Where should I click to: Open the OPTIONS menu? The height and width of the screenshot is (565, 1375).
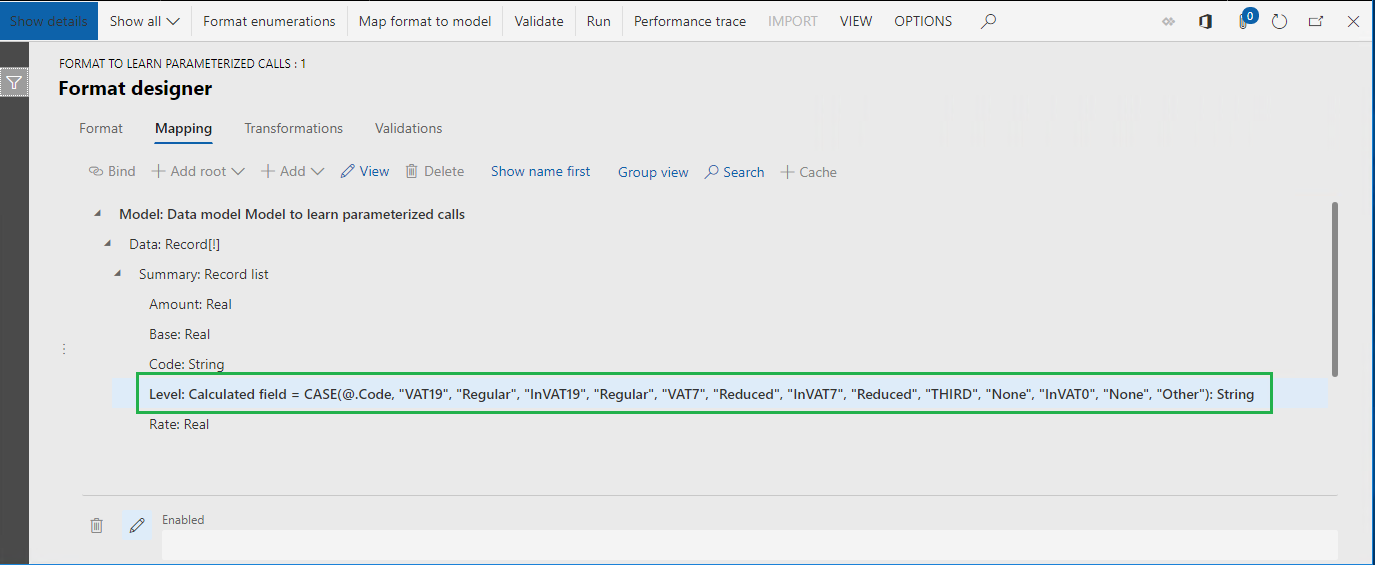(x=923, y=21)
